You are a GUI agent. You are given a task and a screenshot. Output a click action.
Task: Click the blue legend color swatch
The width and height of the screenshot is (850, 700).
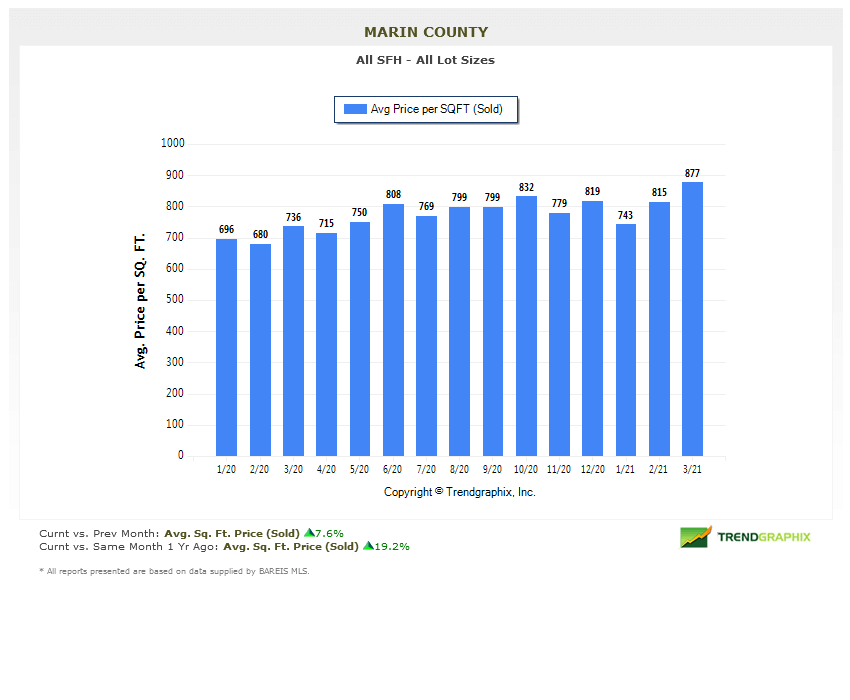tap(355, 109)
